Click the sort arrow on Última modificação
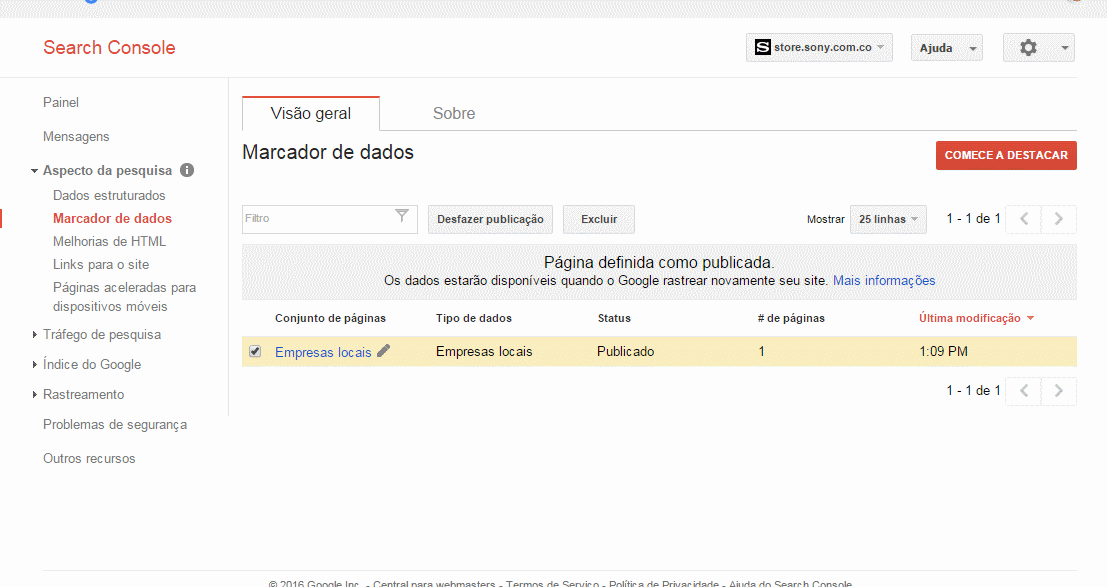The height and width of the screenshot is (587, 1107). [x=1031, y=317]
